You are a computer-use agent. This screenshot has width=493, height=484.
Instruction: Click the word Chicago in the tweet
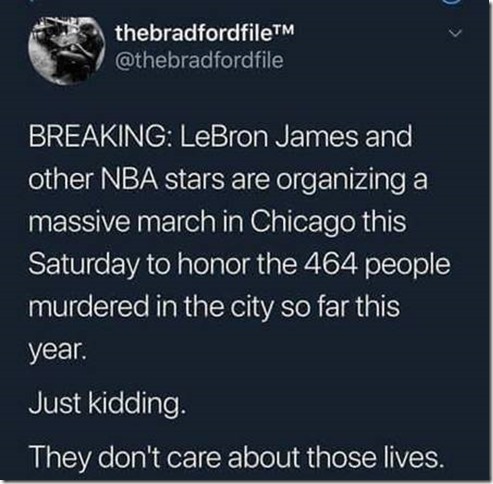coord(302,224)
